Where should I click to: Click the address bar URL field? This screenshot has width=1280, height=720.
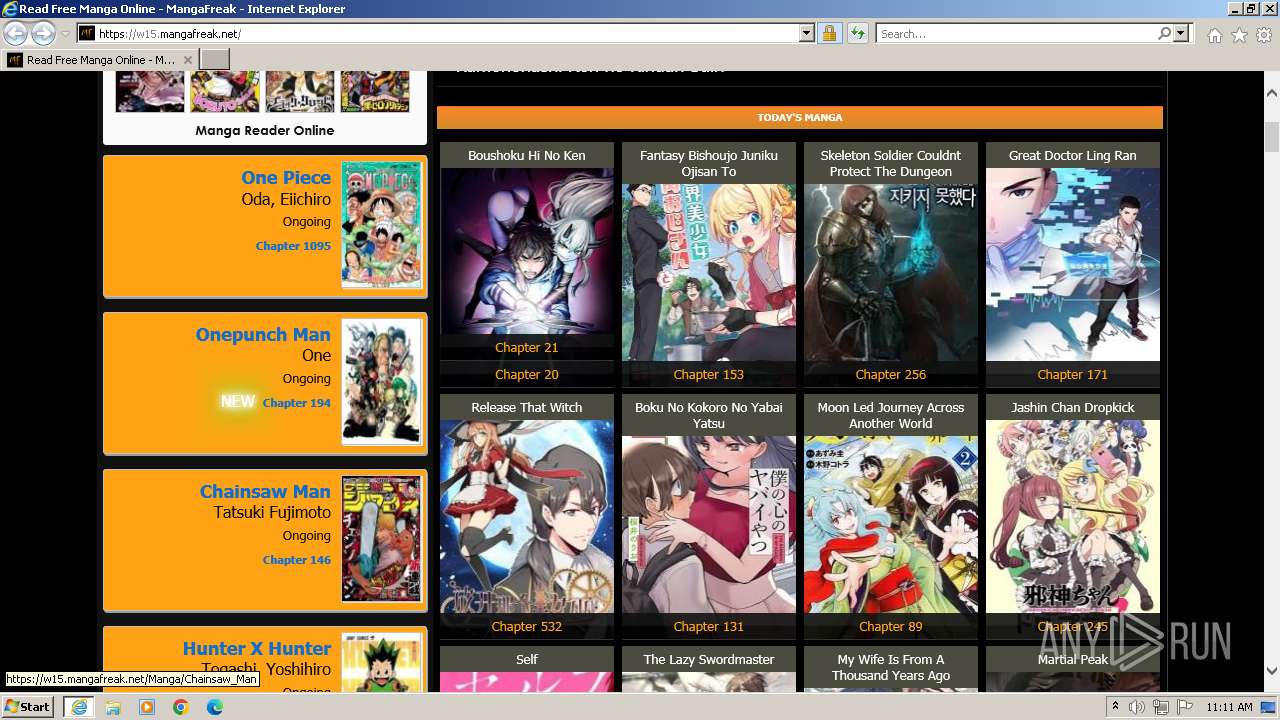(x=447, y=34)
